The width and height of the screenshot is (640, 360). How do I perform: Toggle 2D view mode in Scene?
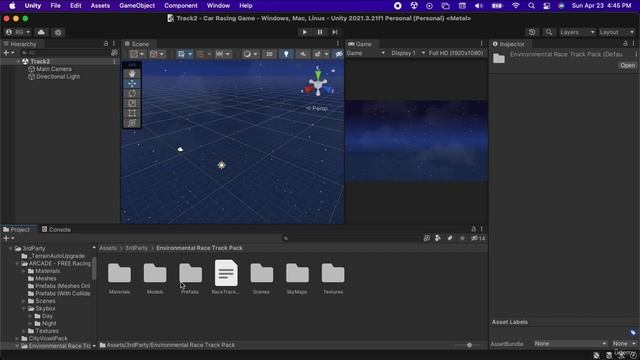tap(269, 54)
